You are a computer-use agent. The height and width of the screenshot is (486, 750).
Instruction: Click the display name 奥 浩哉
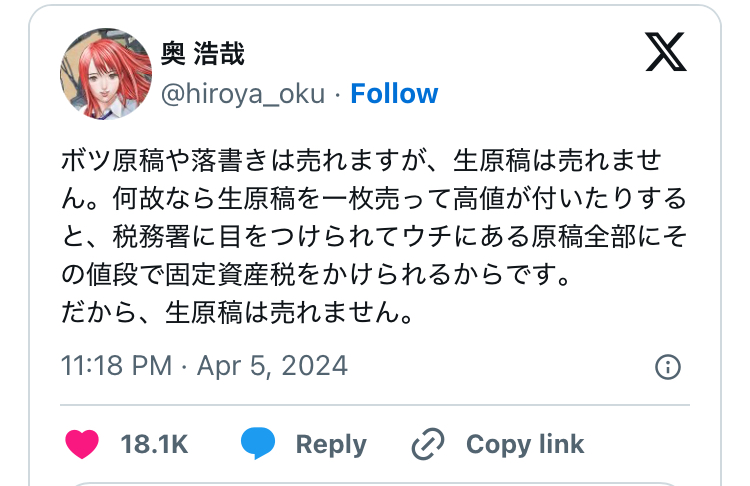point(203,53)
